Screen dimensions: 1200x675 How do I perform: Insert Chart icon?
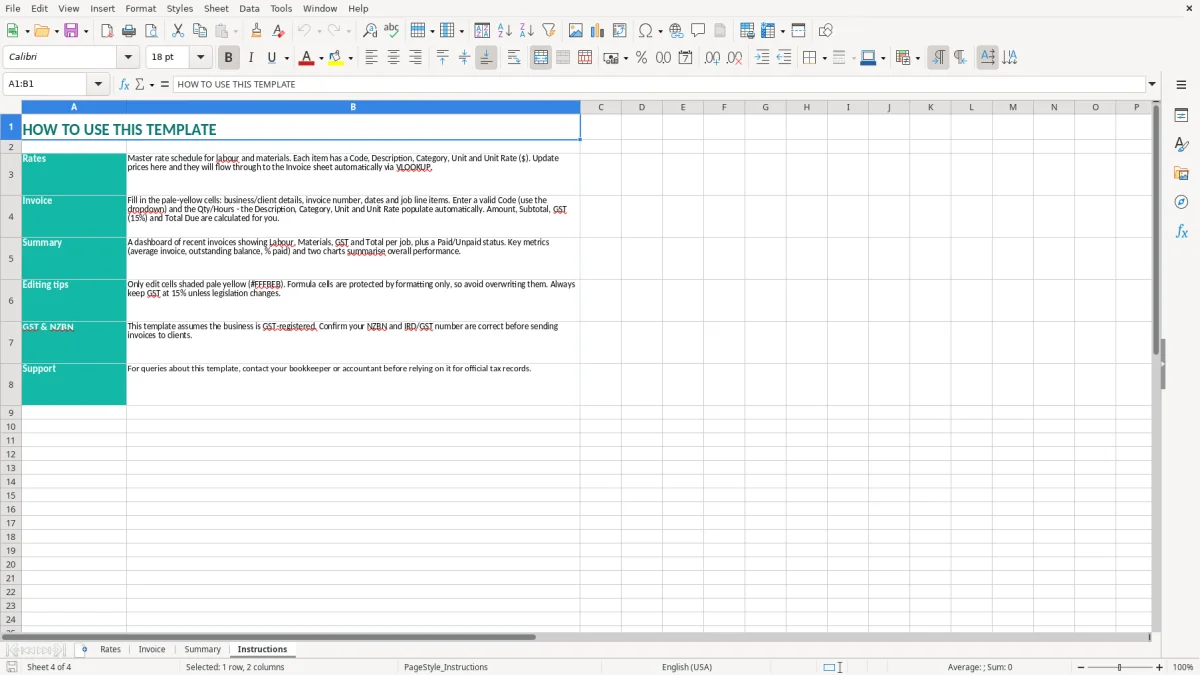pyautogui.click(x=598, y=31)
